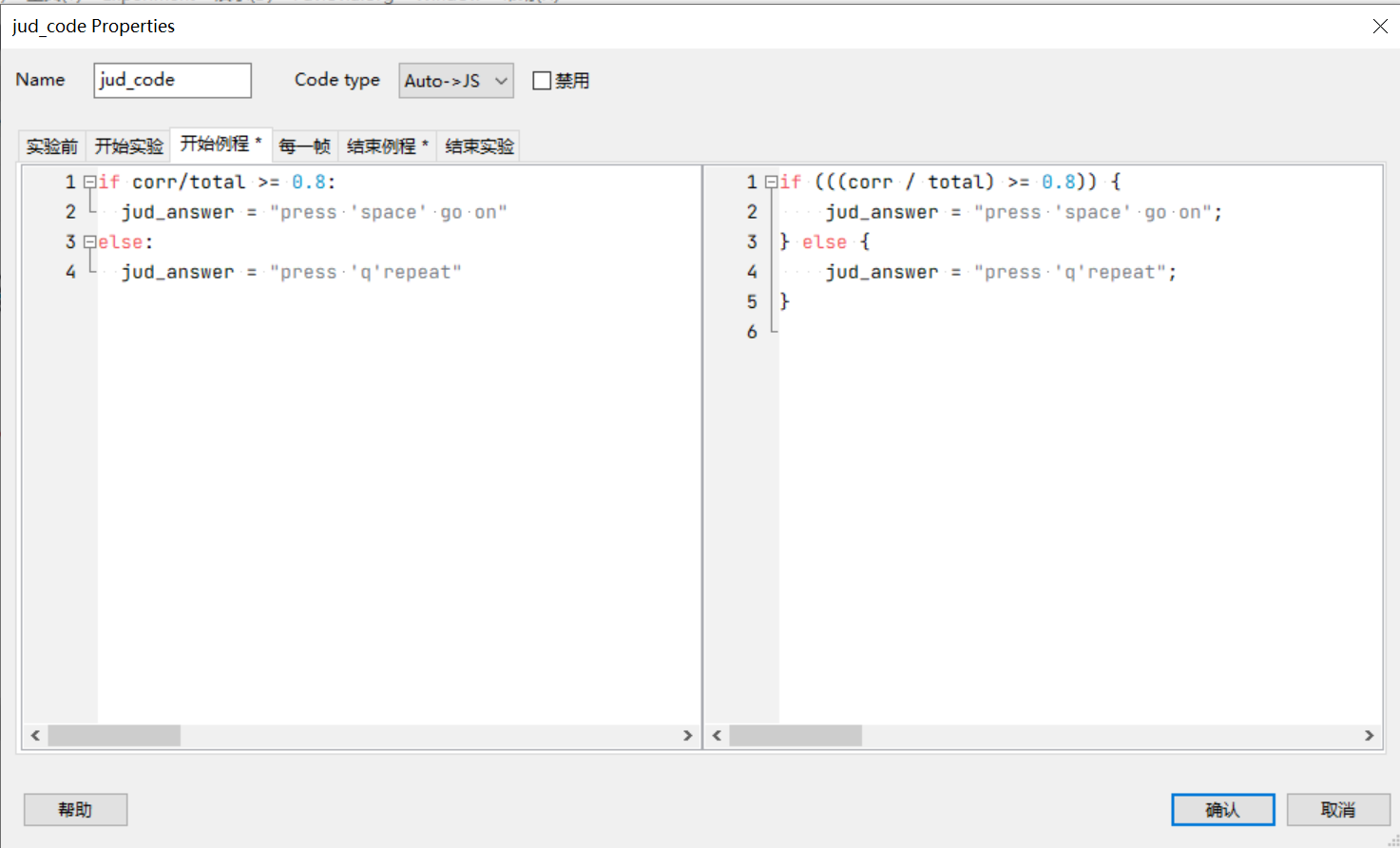Image resolution: width=1400 pixels, height=848 pixels.
Task: Click the Name field containing jud_code
Action: [172, 81]
